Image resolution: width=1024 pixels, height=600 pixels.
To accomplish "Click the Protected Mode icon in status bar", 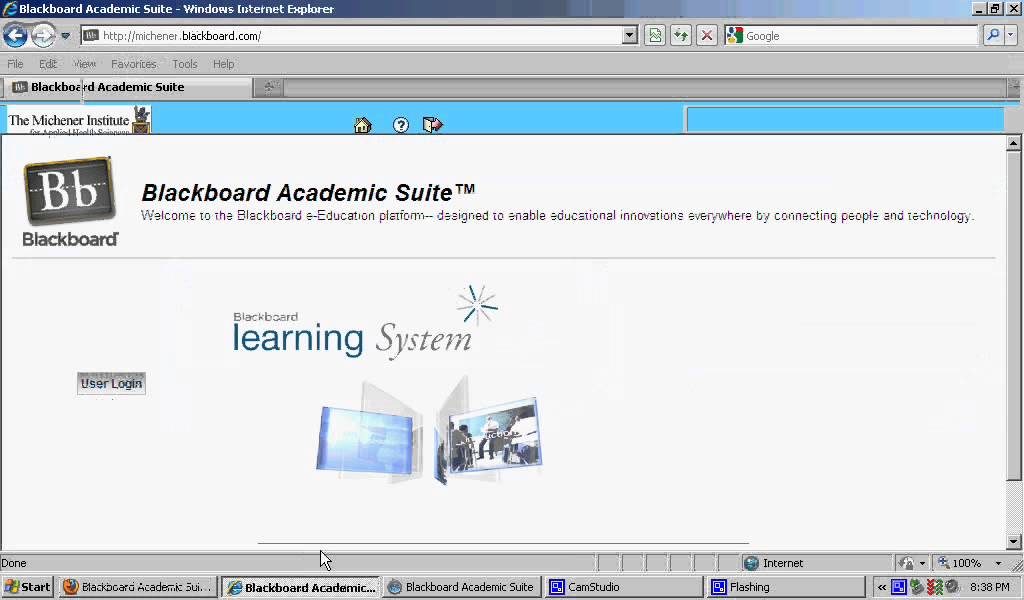I will coord(906,563).
